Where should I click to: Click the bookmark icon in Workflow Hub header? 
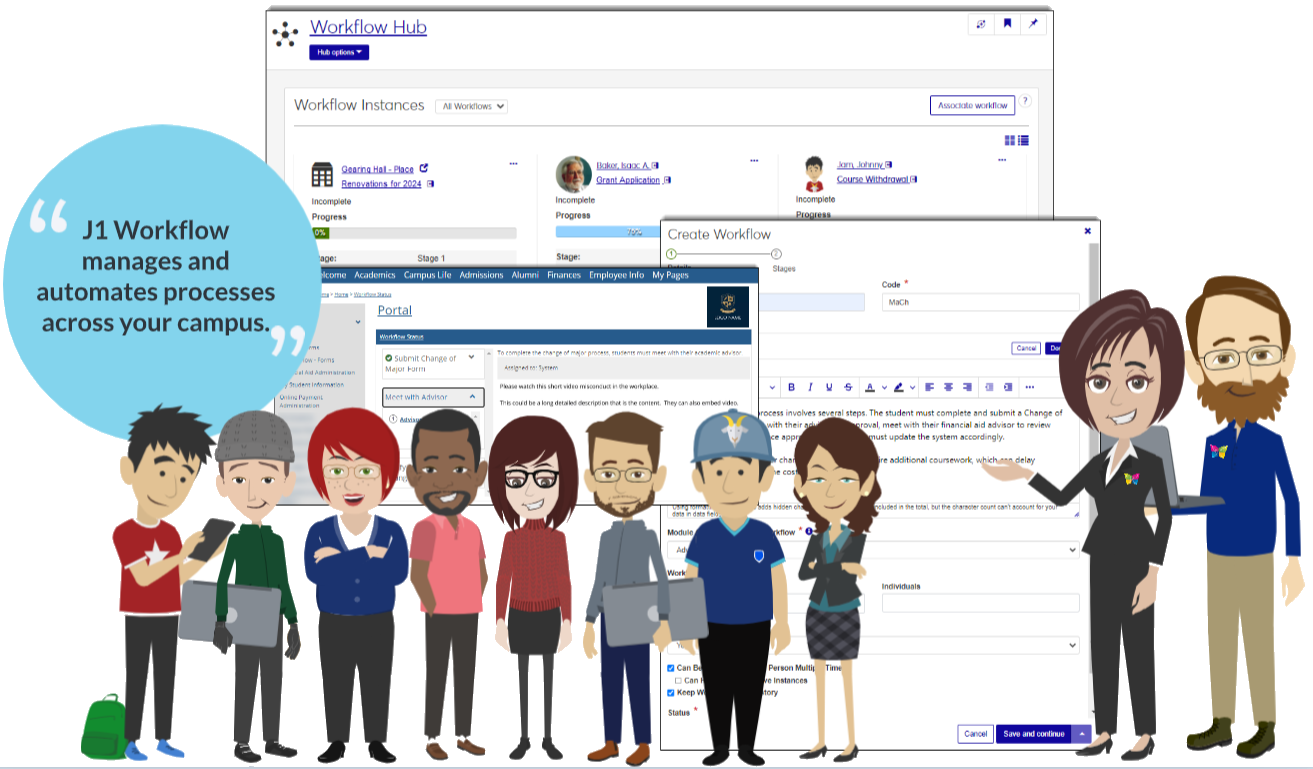(x=1008, y=24)
